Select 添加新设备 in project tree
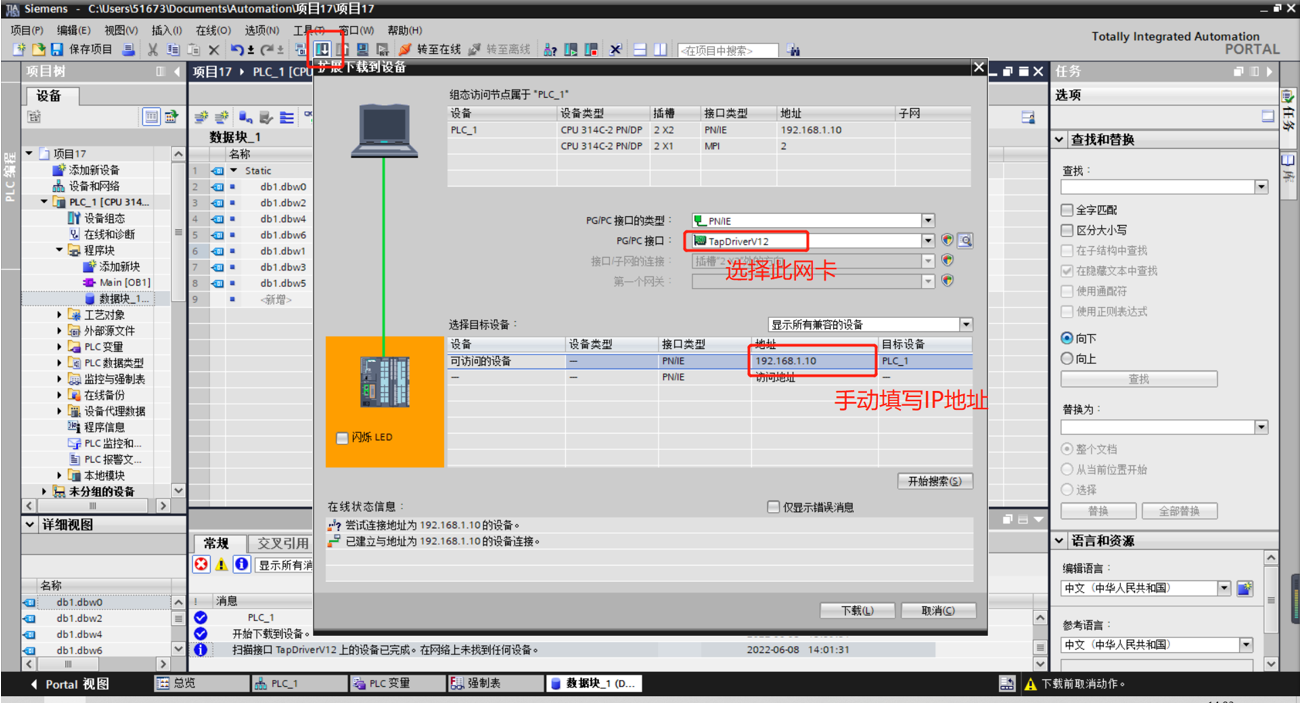Viewport: 1301px width, 703px height. [93, 170]
